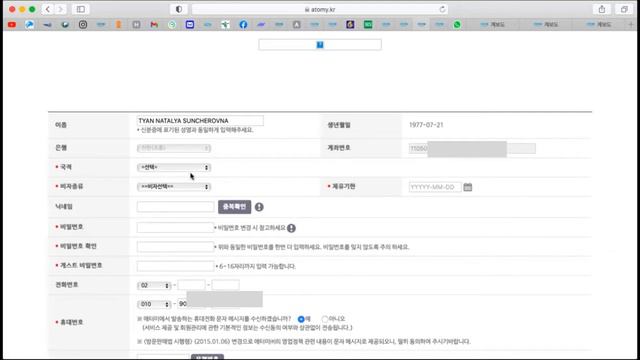The height and width of the screenshot is (360, 640).
Task: Open the YouTube pinned tab
Action: tap(12, 24)
